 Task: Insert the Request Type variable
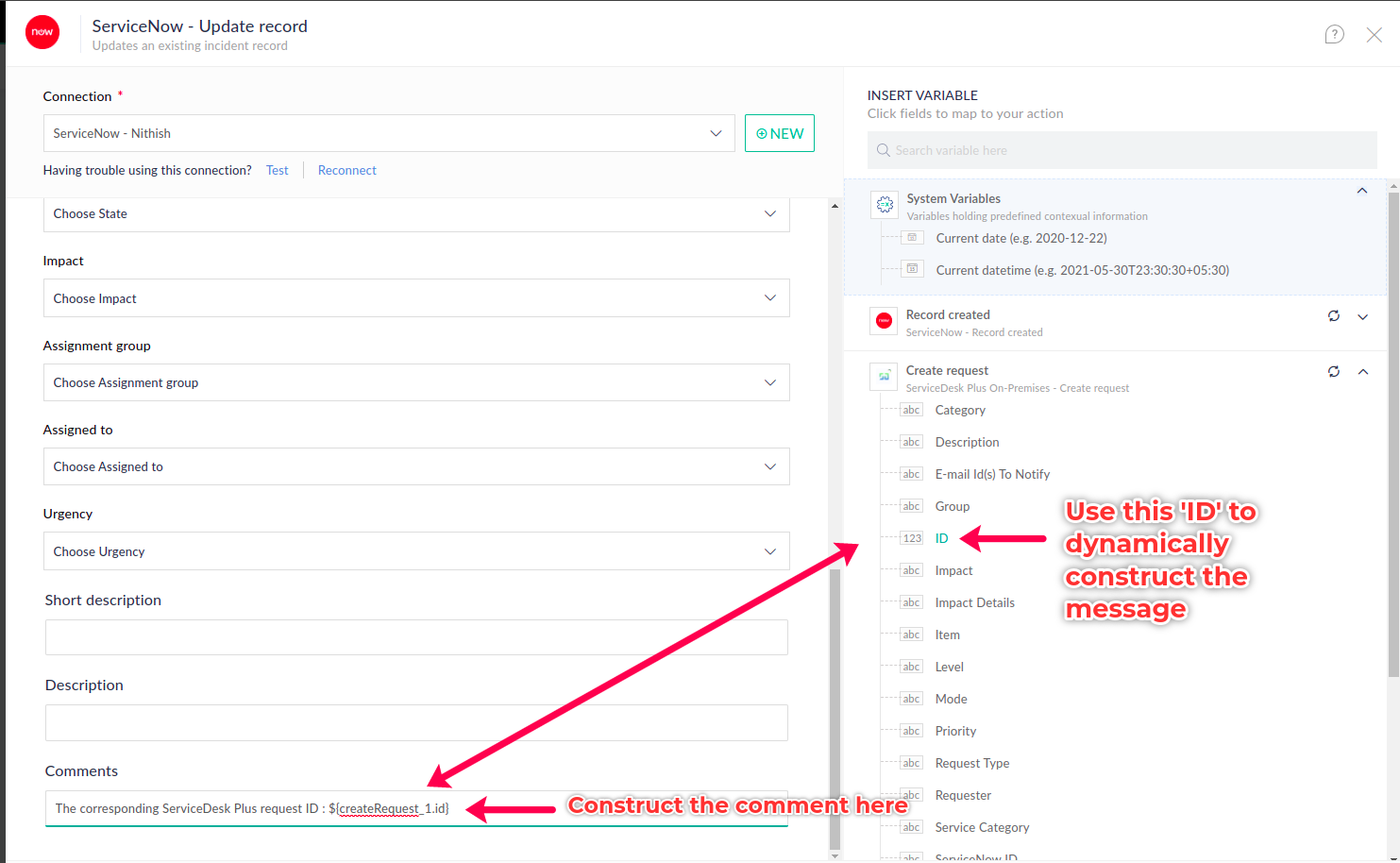(972, 763)
